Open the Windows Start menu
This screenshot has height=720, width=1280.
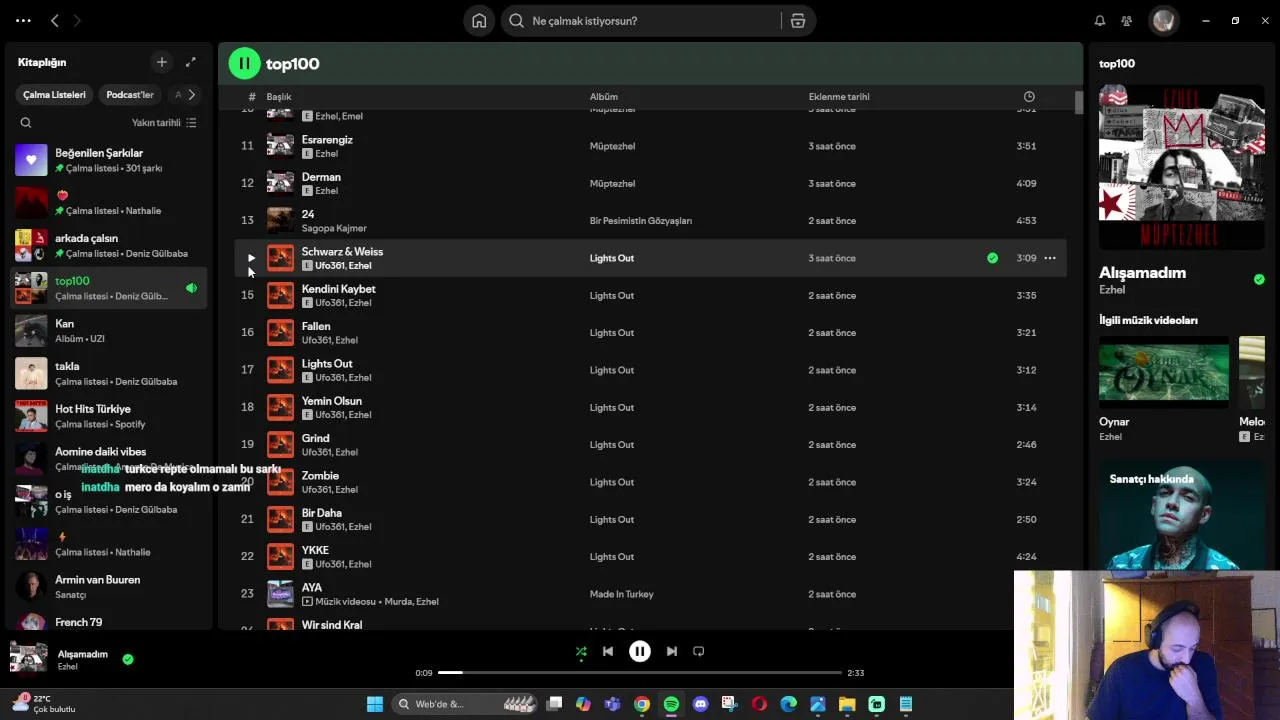[375, 704]
